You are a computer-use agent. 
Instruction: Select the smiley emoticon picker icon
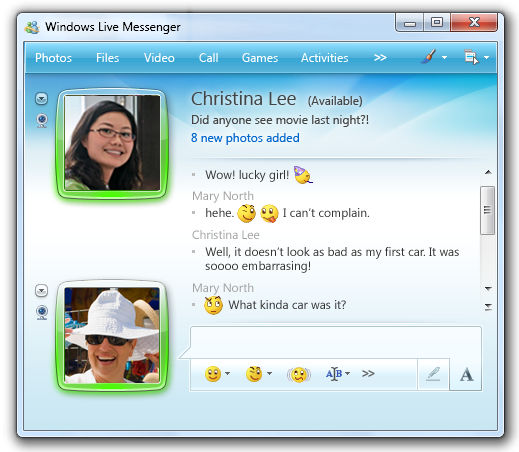point(213,374)
